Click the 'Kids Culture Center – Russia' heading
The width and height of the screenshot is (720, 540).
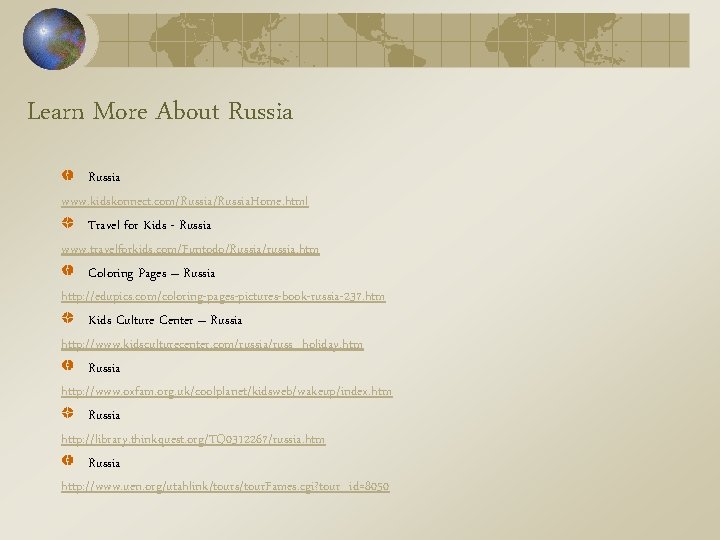coord(165,321)
